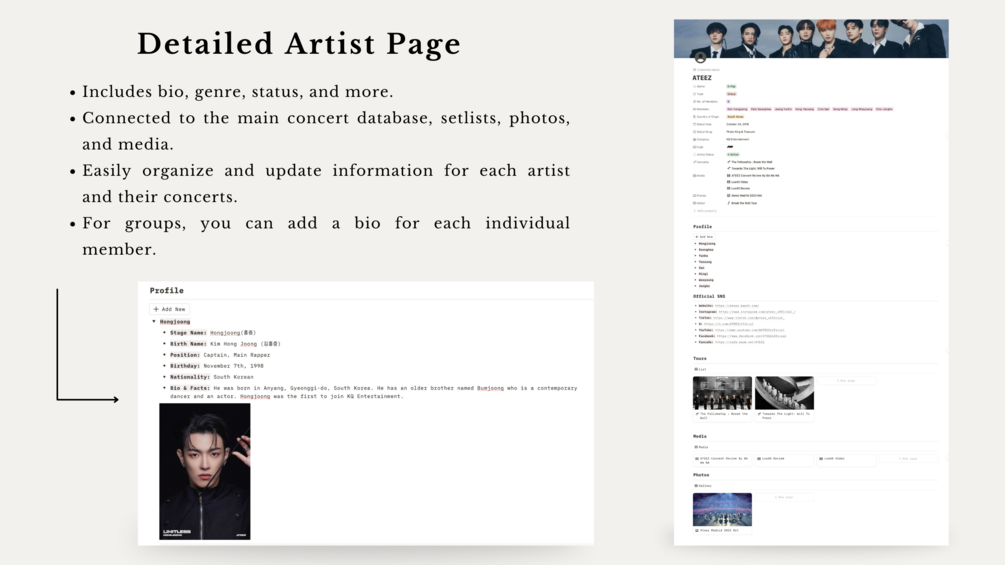Click New page button in Media row
The height and width of the screenshot is (565, 1005).
point(908,459)
